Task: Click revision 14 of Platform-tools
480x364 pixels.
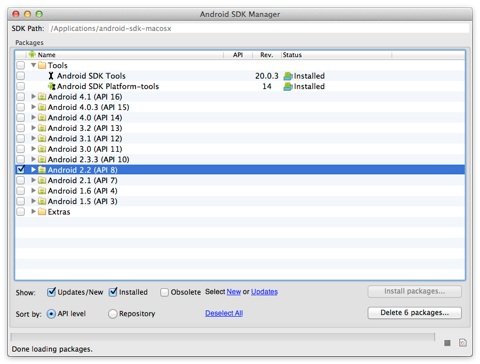Action: click(267, 86)
